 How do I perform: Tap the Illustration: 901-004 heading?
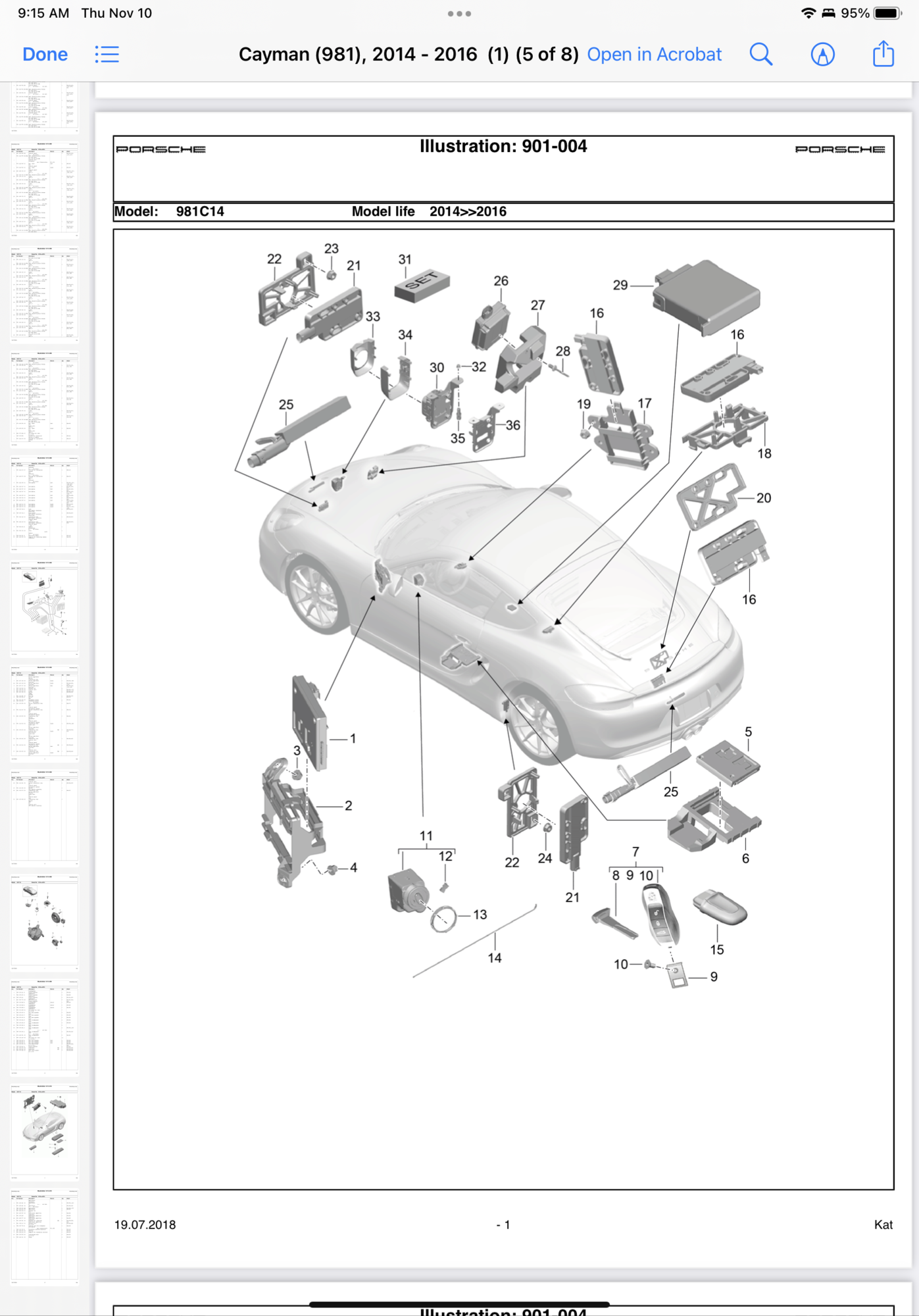tap(503, 146)
